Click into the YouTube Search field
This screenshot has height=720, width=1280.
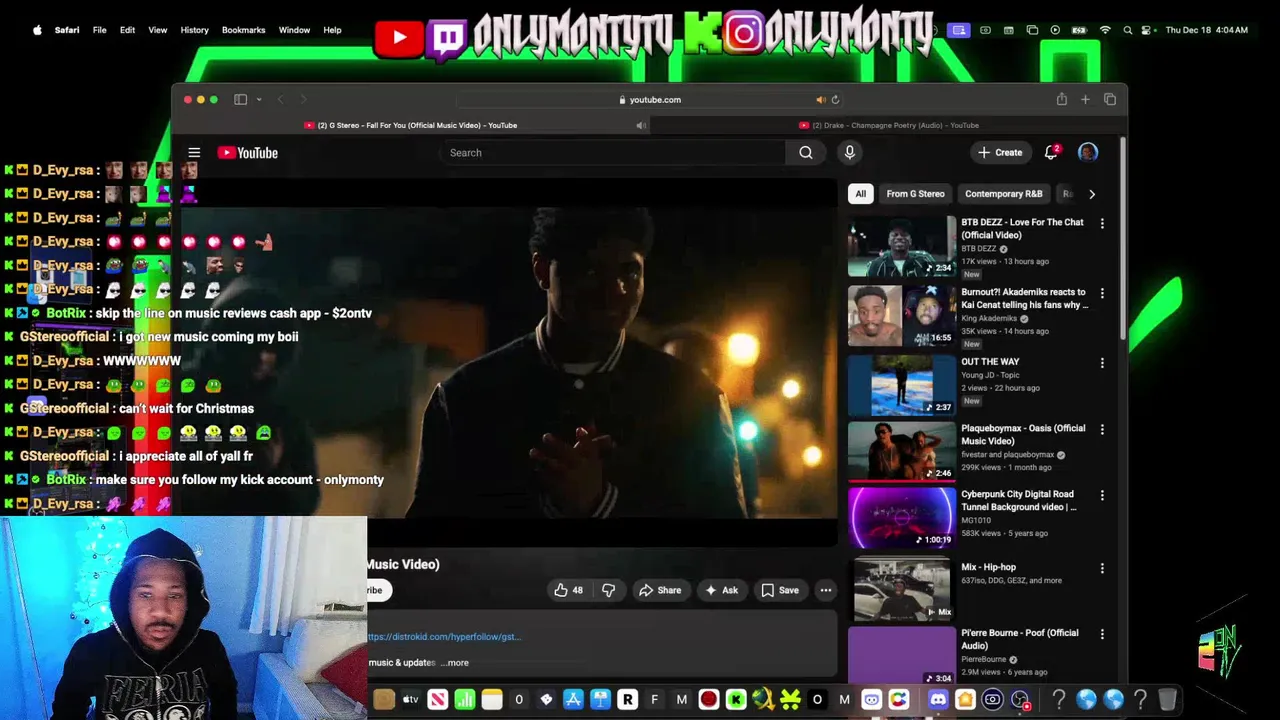(x=612, y=153)
